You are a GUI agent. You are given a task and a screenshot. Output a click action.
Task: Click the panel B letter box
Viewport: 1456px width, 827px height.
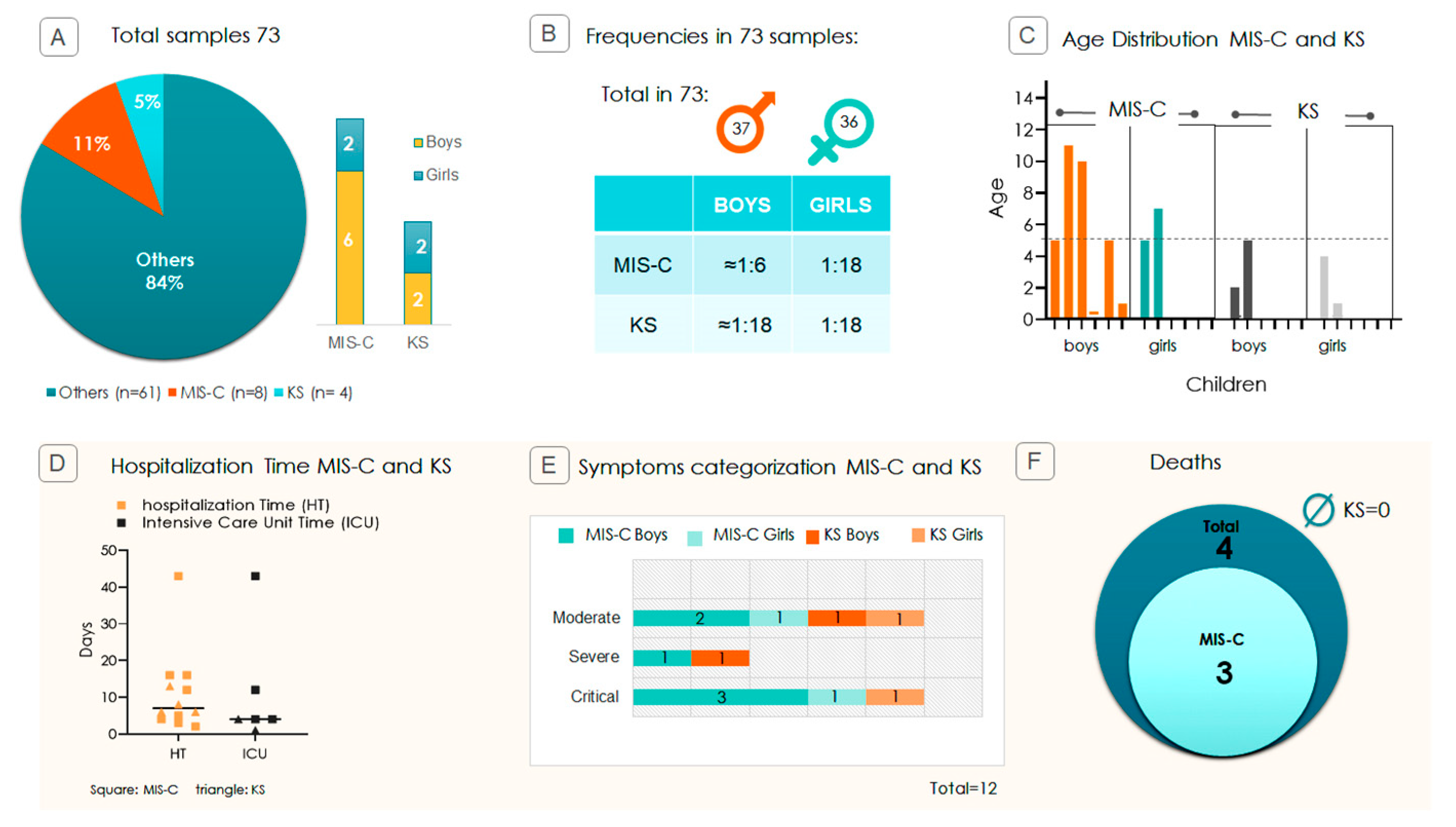click(x=549, y=34)
